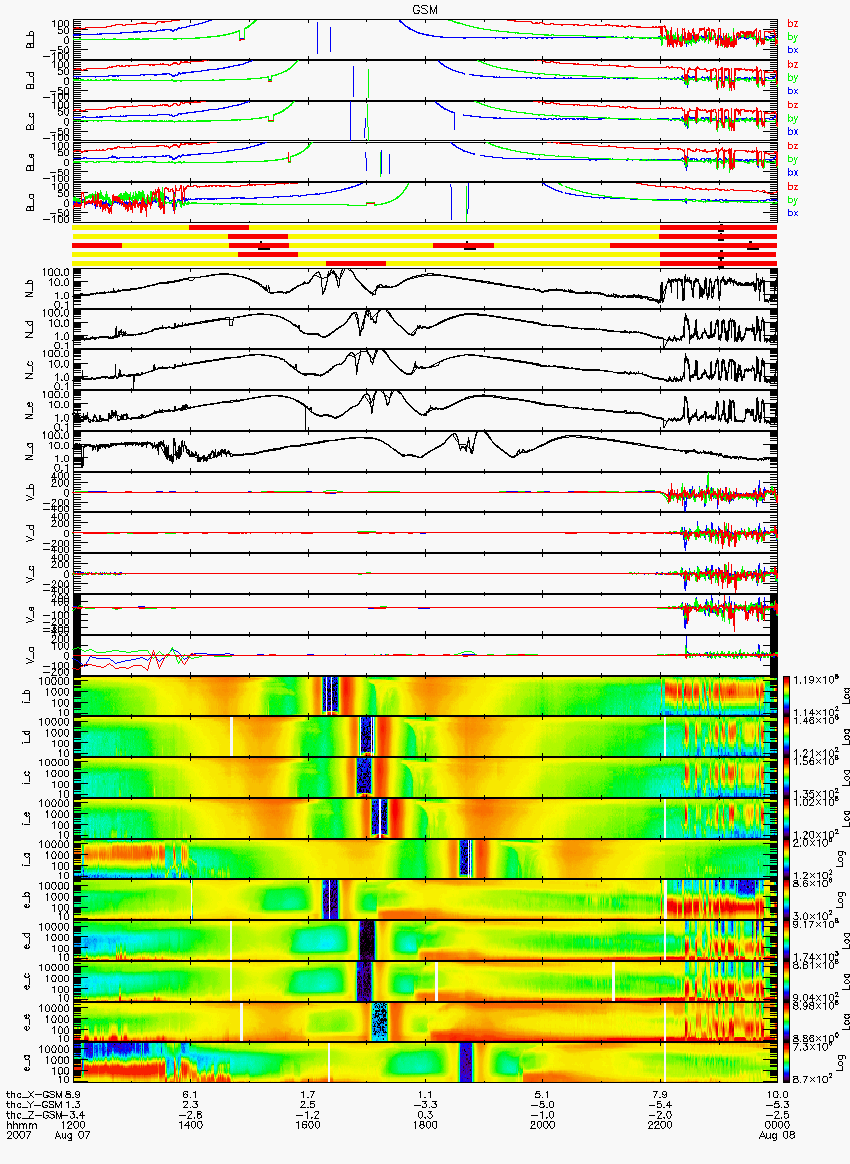Click the thc_Z-GSM row label
The width and height of the screenshot is (850, 1164).
coord(34,1115)
